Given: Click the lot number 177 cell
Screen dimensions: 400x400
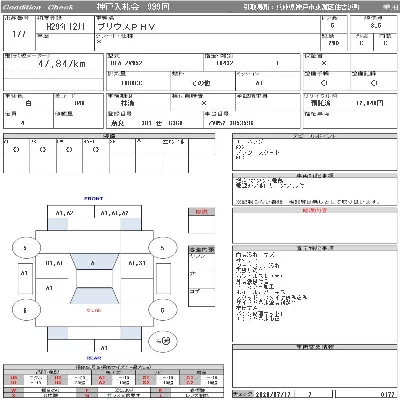Looking at the screenshot, I should pos(19,33).
